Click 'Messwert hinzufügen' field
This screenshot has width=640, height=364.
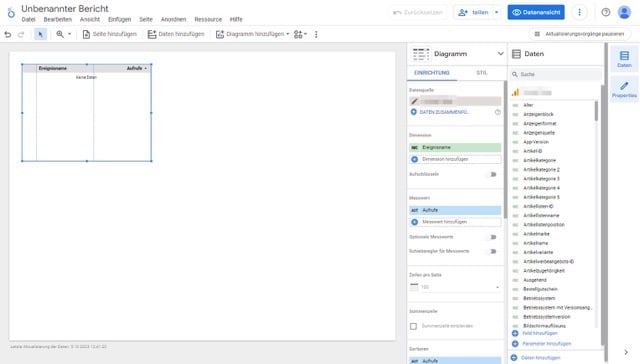click(x=455, y=222)
